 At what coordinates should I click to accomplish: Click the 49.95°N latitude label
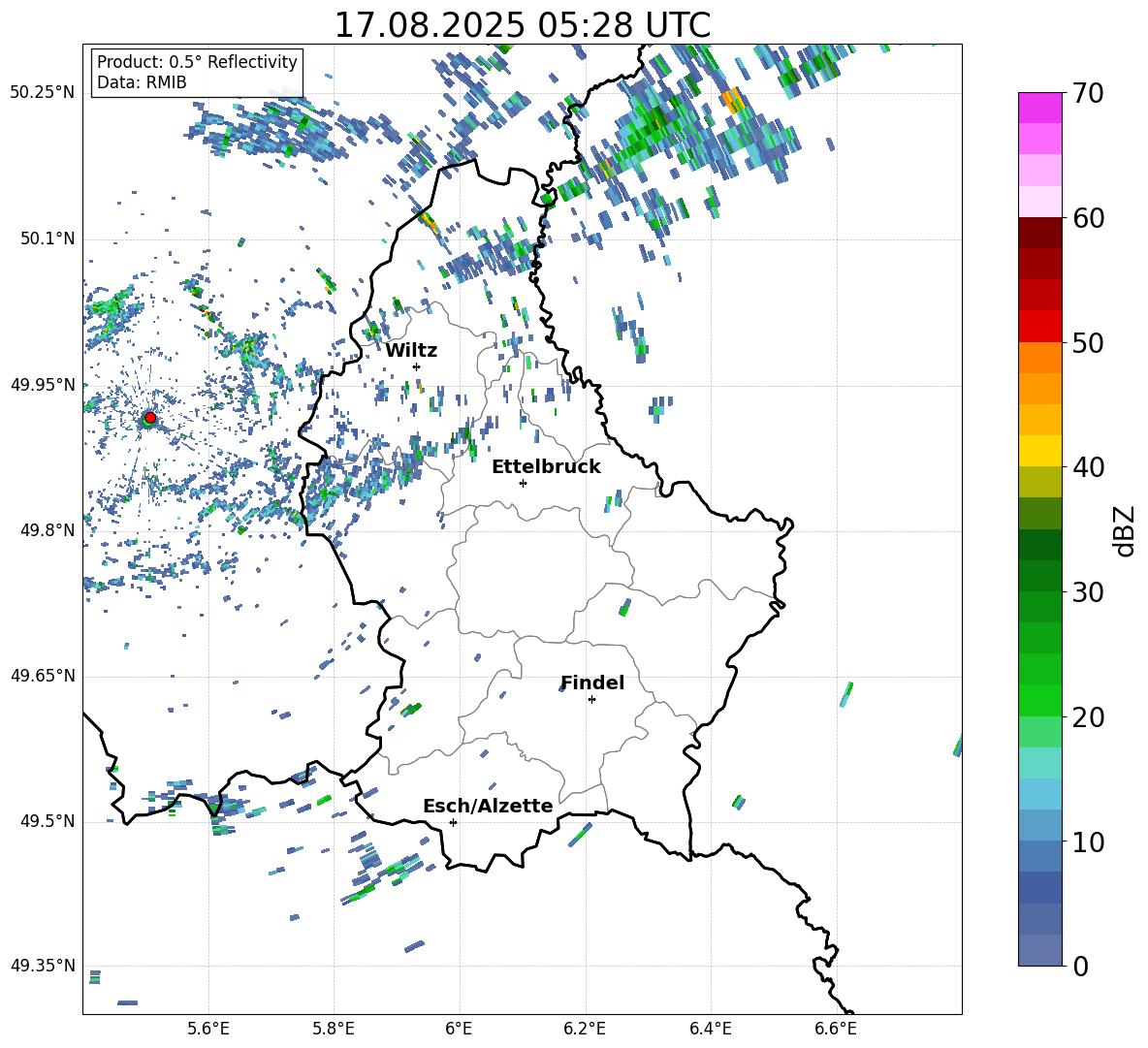[43, 384]
